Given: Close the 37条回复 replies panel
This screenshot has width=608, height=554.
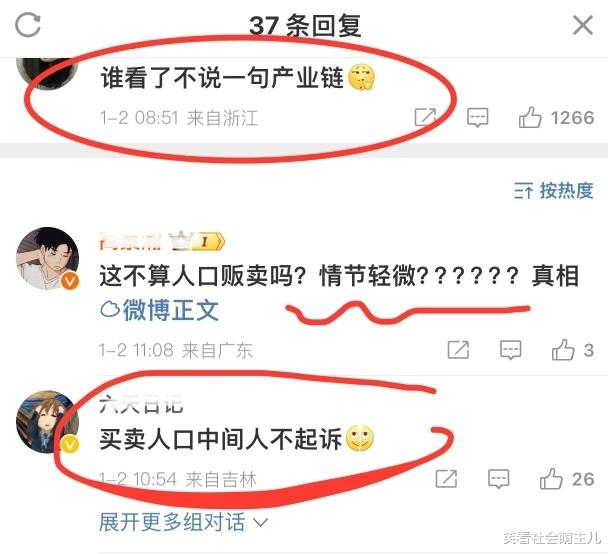Looking at the screenshot, I should 583,25.
